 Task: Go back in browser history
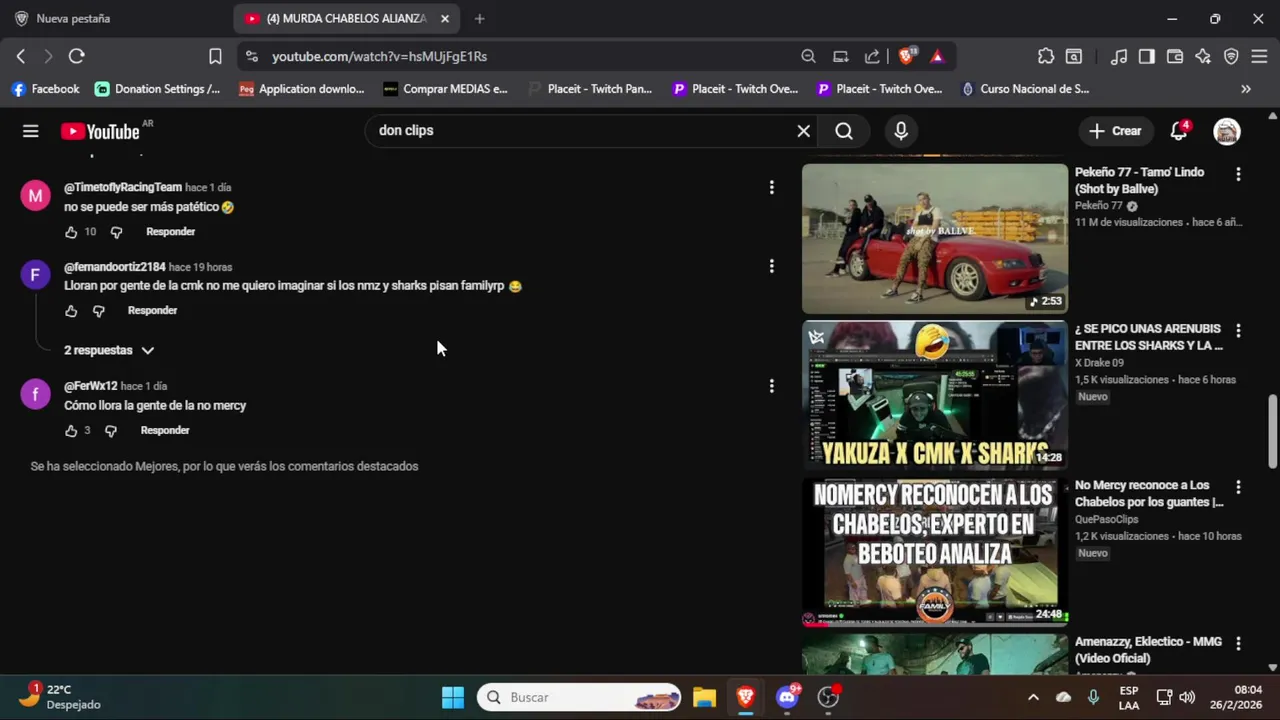tap(20, 56)
